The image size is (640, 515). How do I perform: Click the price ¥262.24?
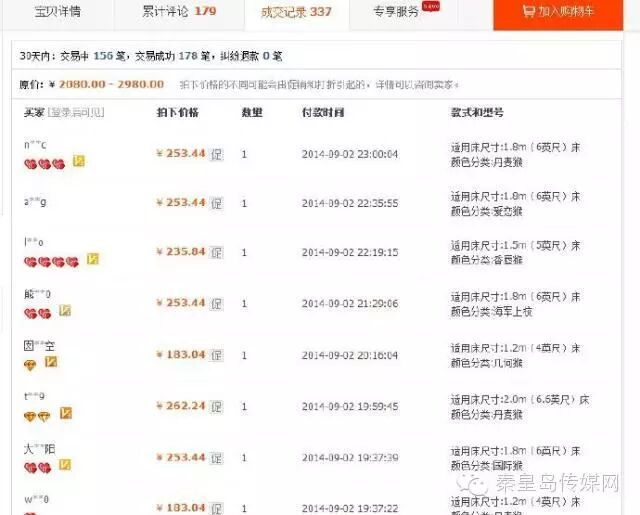tap(181, 406)
